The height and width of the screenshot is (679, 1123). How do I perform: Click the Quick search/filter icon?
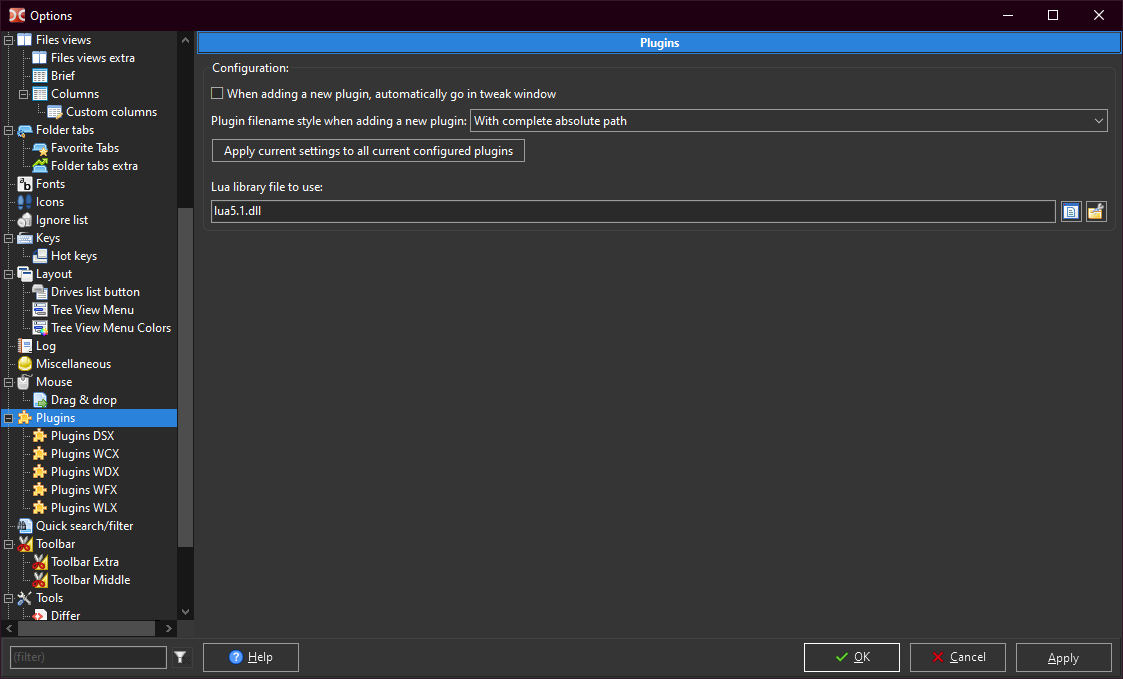click(25, 526)
